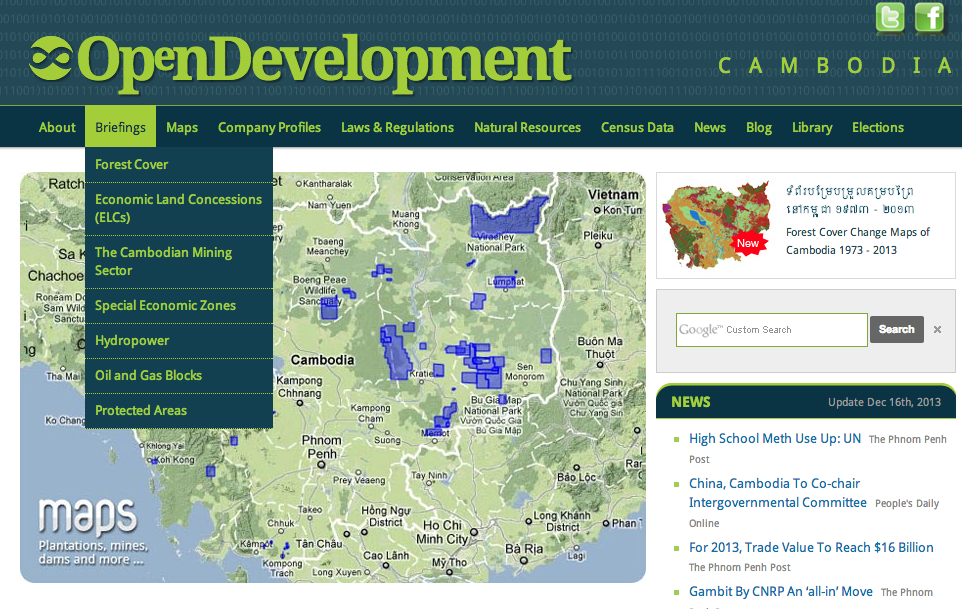Open the News menu item
The height and width of the screenshot is (609, 962).
[710, 128]
